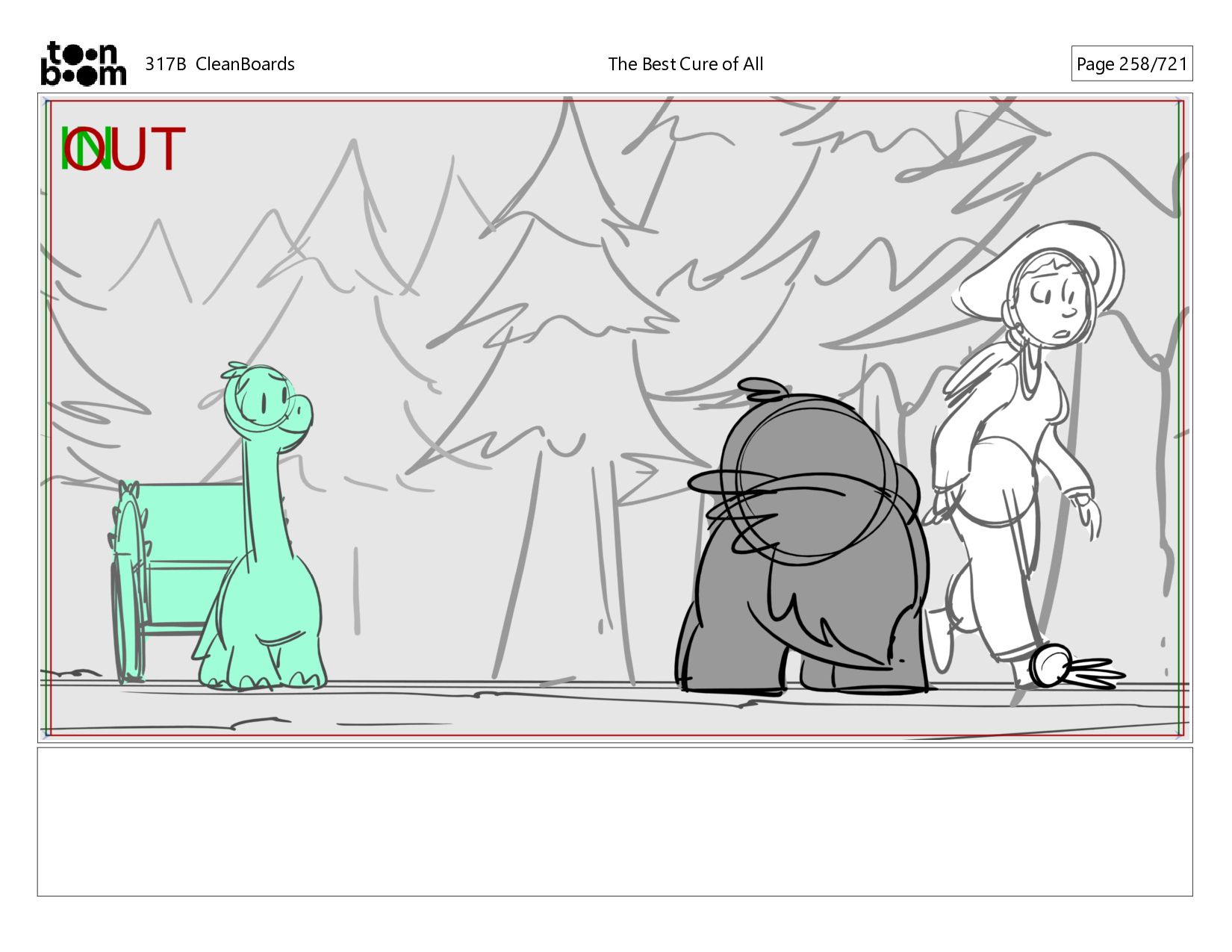This screenshot has width=1232, height=952.
Task: Click the Toon Boom logo
Action: [83, 63]
